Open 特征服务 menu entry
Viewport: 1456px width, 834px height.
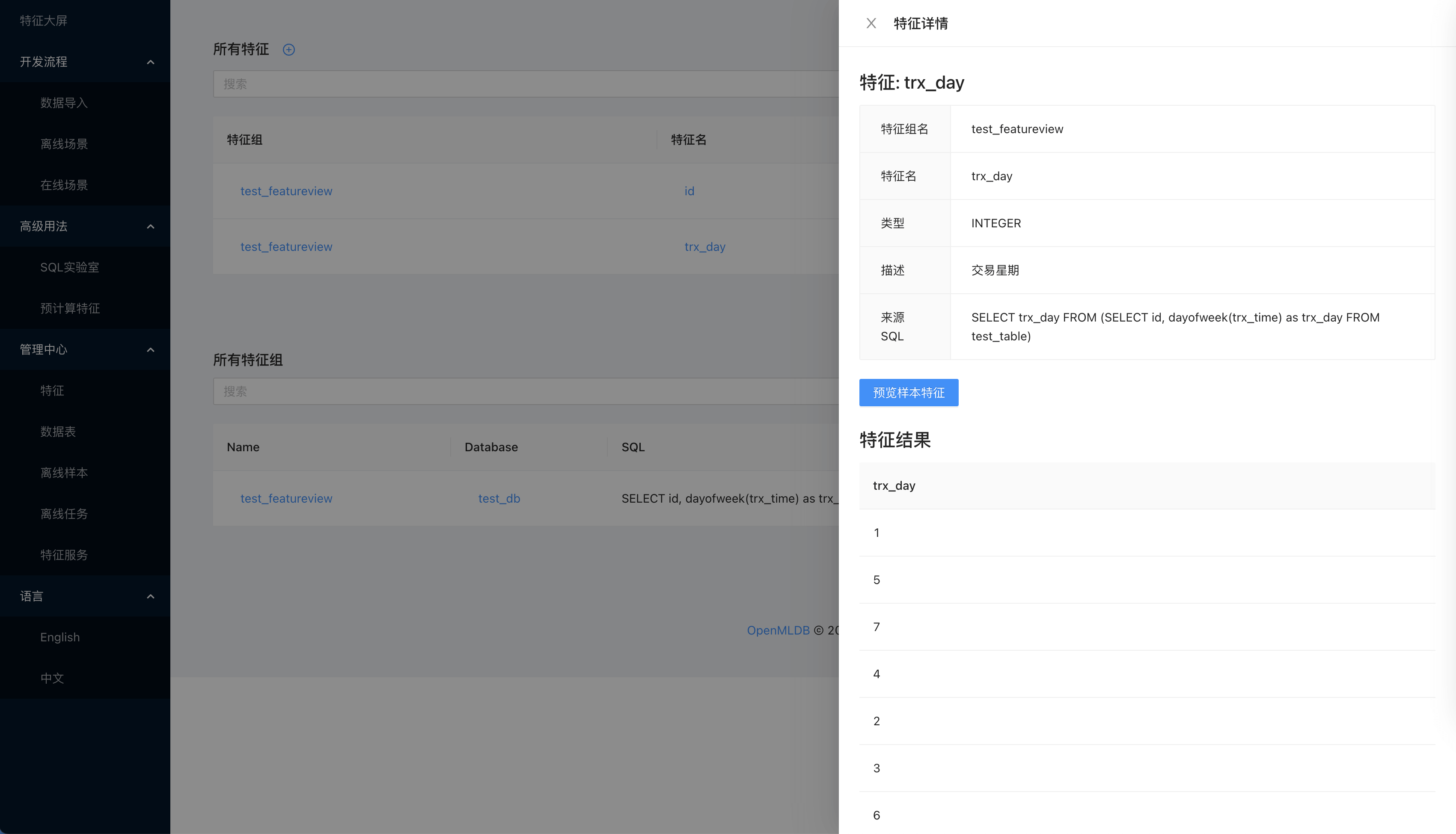pyautogui.click(x=63, y=554)
